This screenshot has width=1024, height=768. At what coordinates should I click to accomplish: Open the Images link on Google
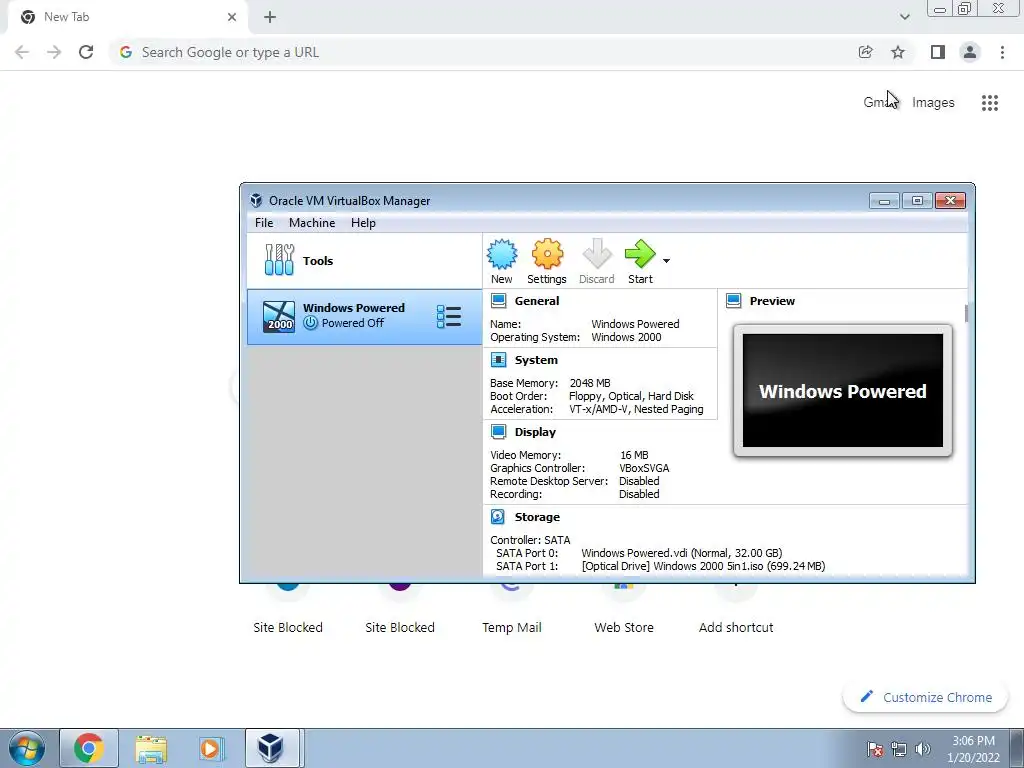(x=933, y=103)
